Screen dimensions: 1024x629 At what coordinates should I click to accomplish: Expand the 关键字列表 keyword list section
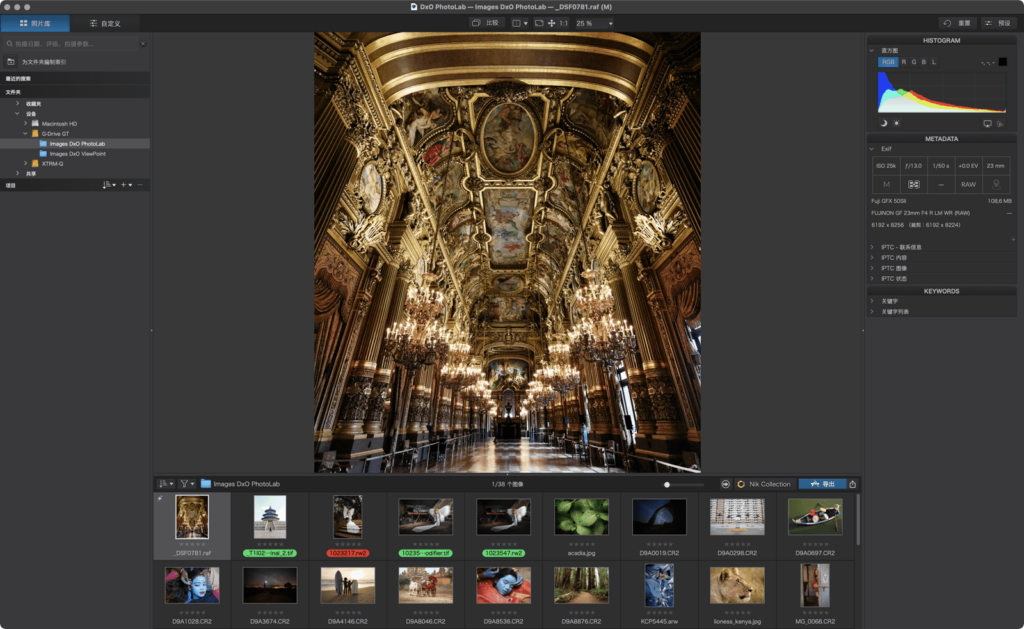point(872,312)
